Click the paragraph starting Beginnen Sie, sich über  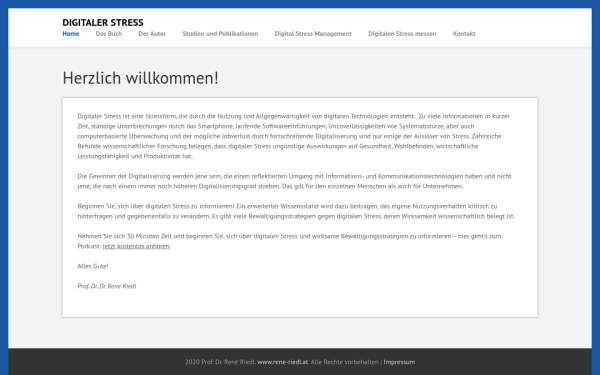coord(296,211)
